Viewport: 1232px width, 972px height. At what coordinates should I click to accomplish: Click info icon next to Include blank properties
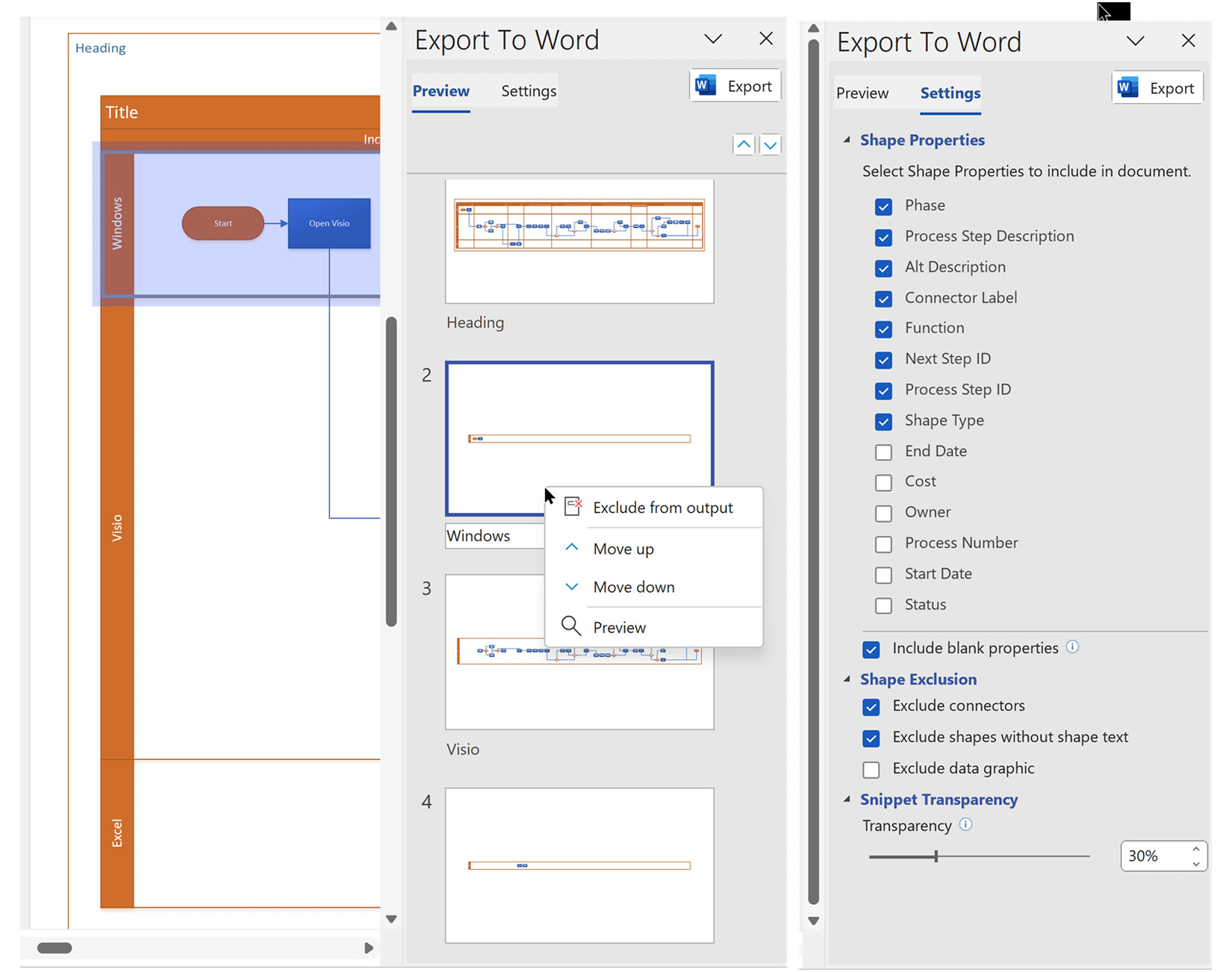pos(1072,647)
